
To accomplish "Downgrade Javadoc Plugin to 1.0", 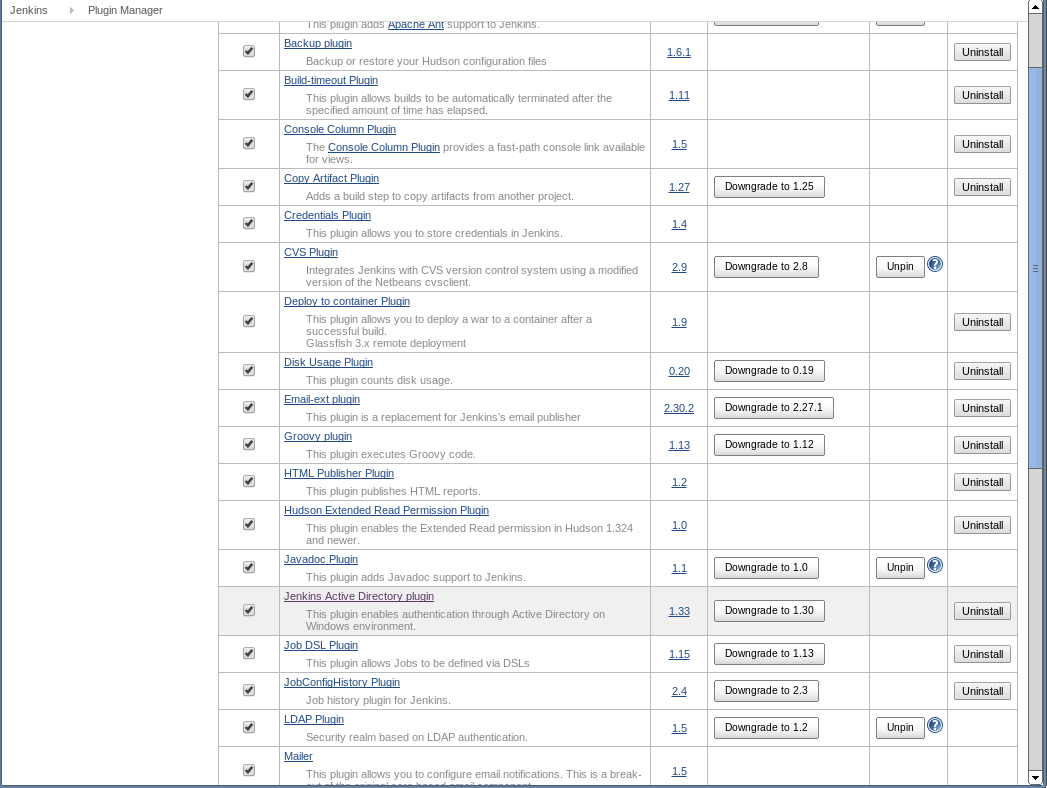I will [767, 568].
